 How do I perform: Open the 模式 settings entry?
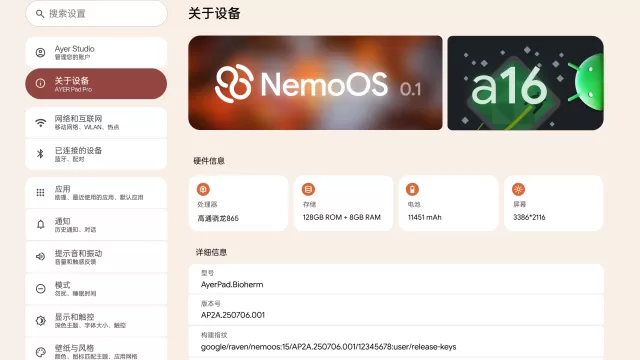tap(96, 289)
